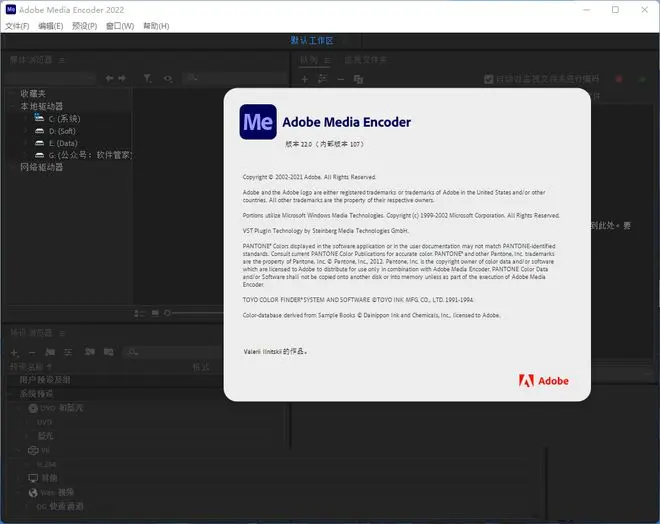Click the create new preset plus icon
The width and height of the screenshot is (660, 524).
(14, 351)
